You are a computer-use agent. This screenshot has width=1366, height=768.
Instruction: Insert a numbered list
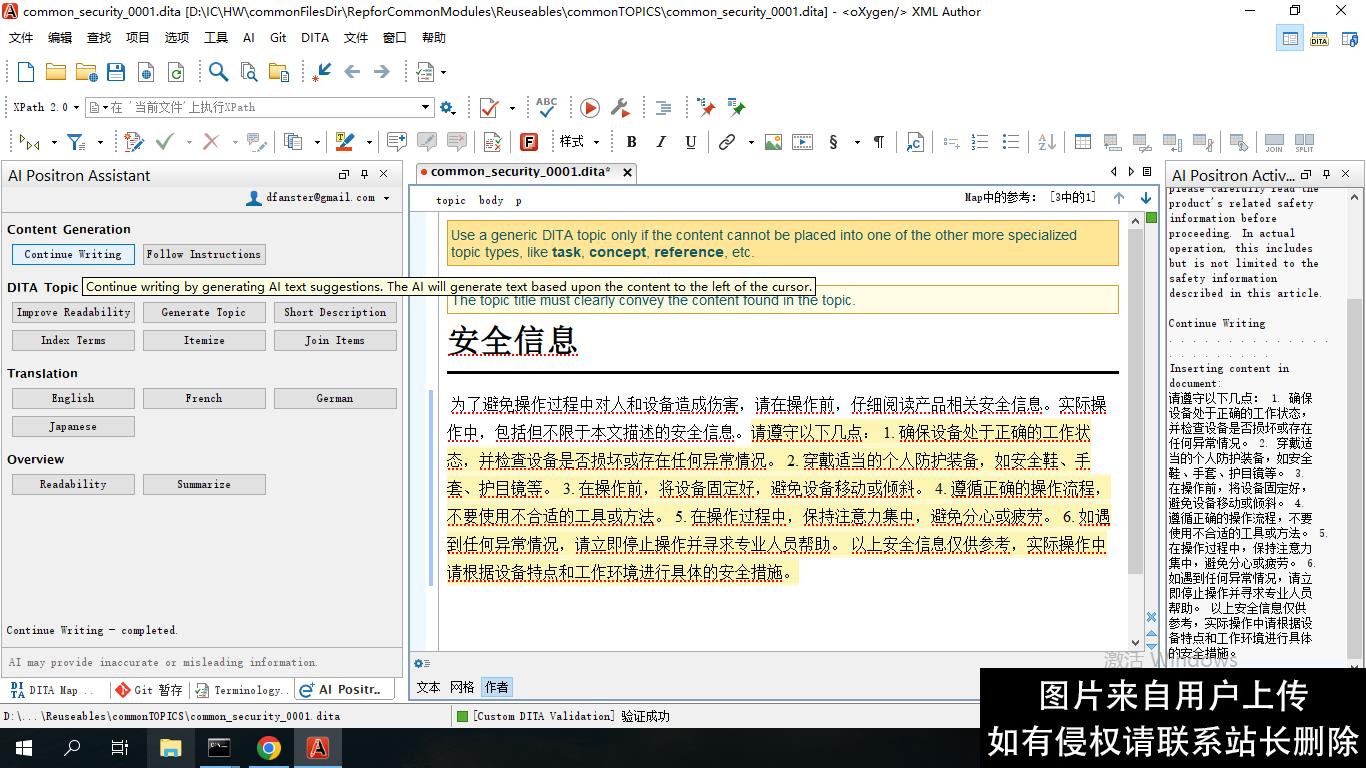pyautogui.click(x=980, y=142)
